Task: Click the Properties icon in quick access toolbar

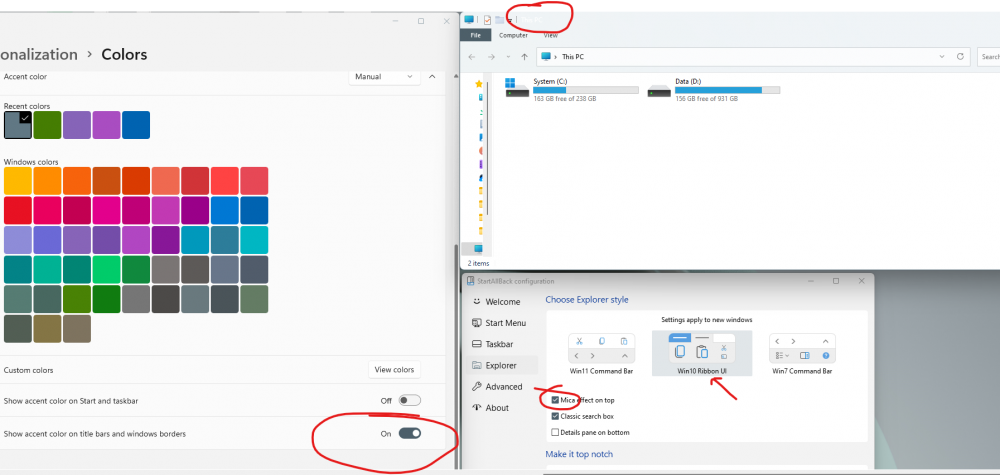Action: point(487,20)
